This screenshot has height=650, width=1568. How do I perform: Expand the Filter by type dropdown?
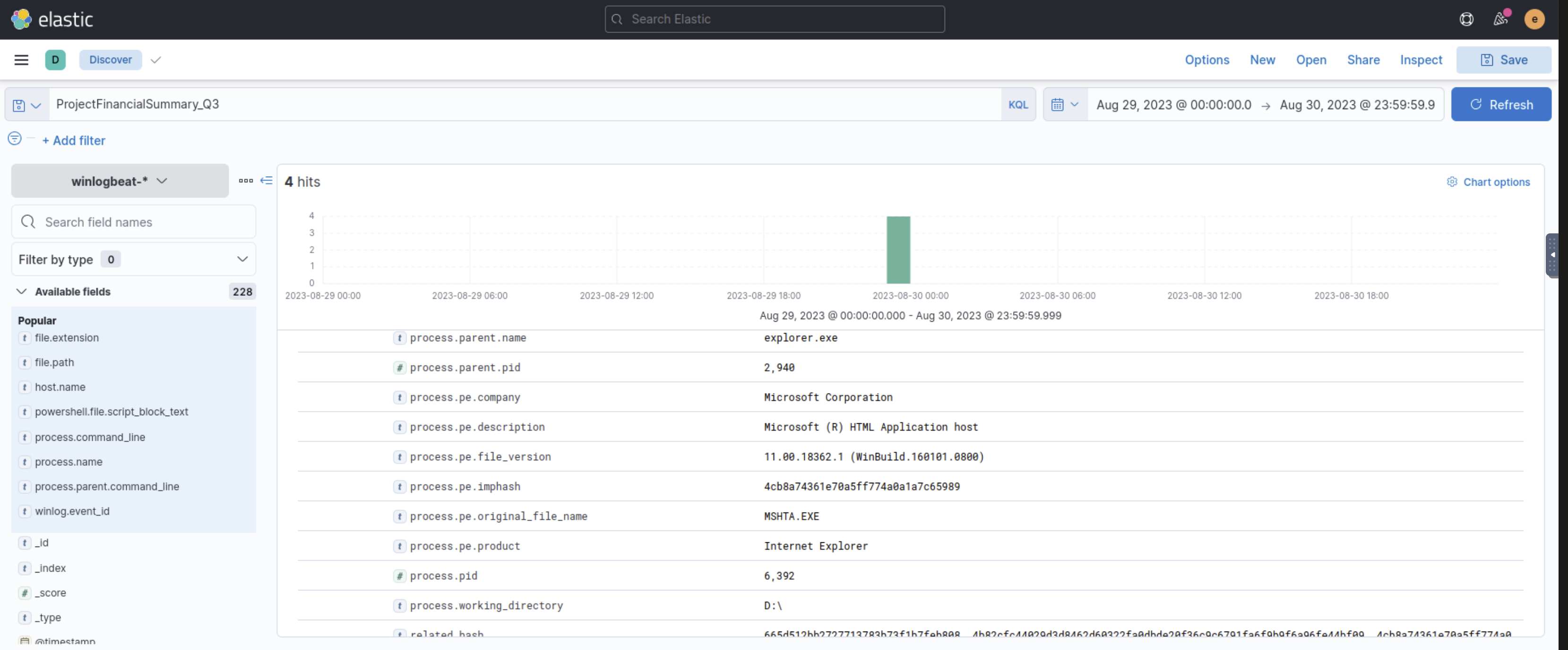(x=133, y=259)
